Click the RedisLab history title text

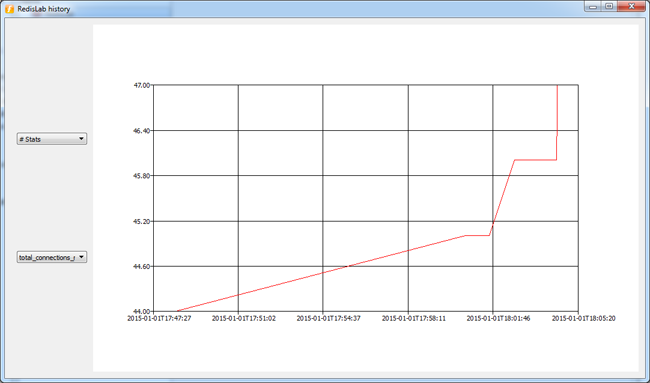pos(44,9)
